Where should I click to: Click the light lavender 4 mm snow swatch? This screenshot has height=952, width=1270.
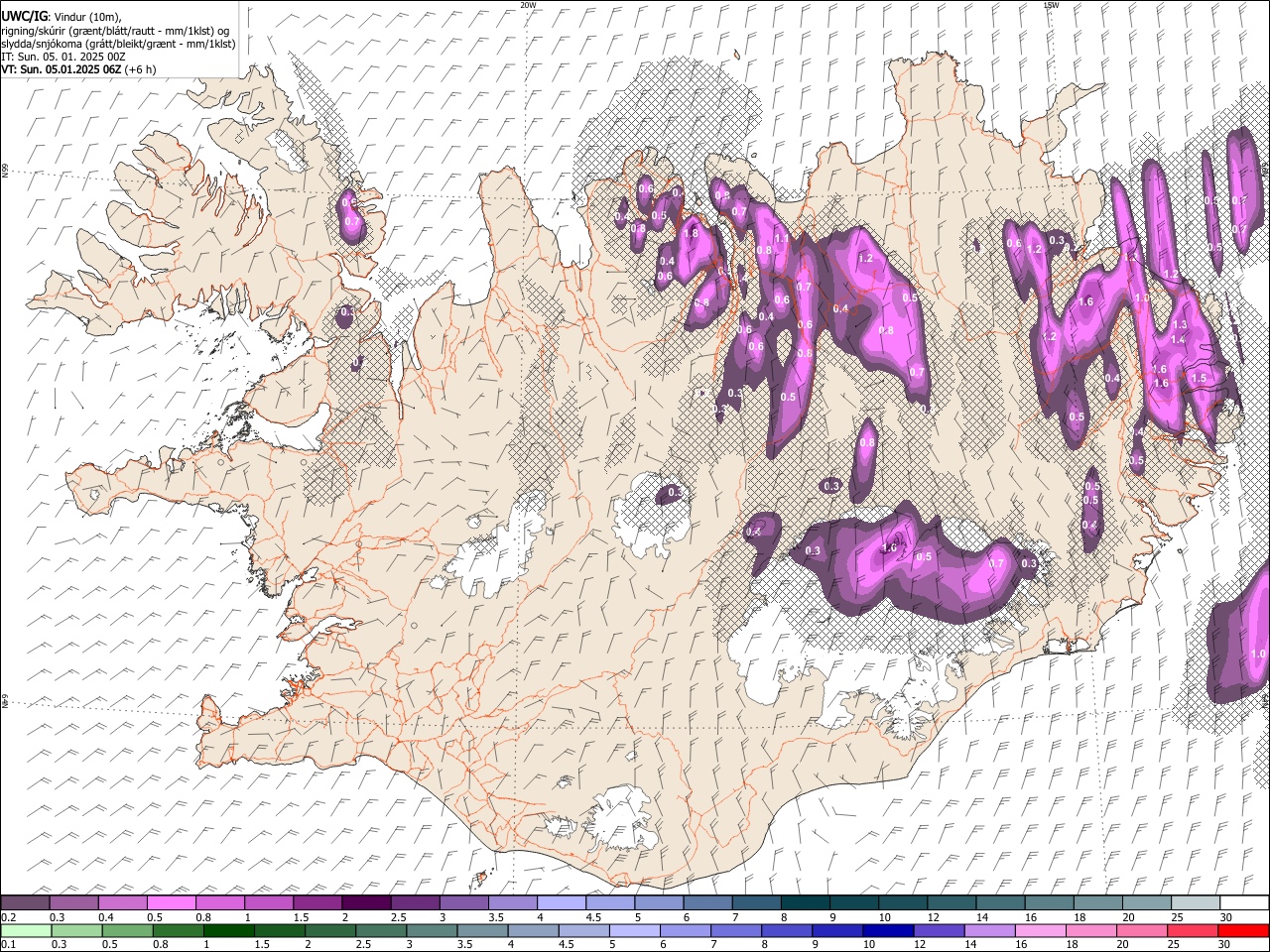coord(561,902)
